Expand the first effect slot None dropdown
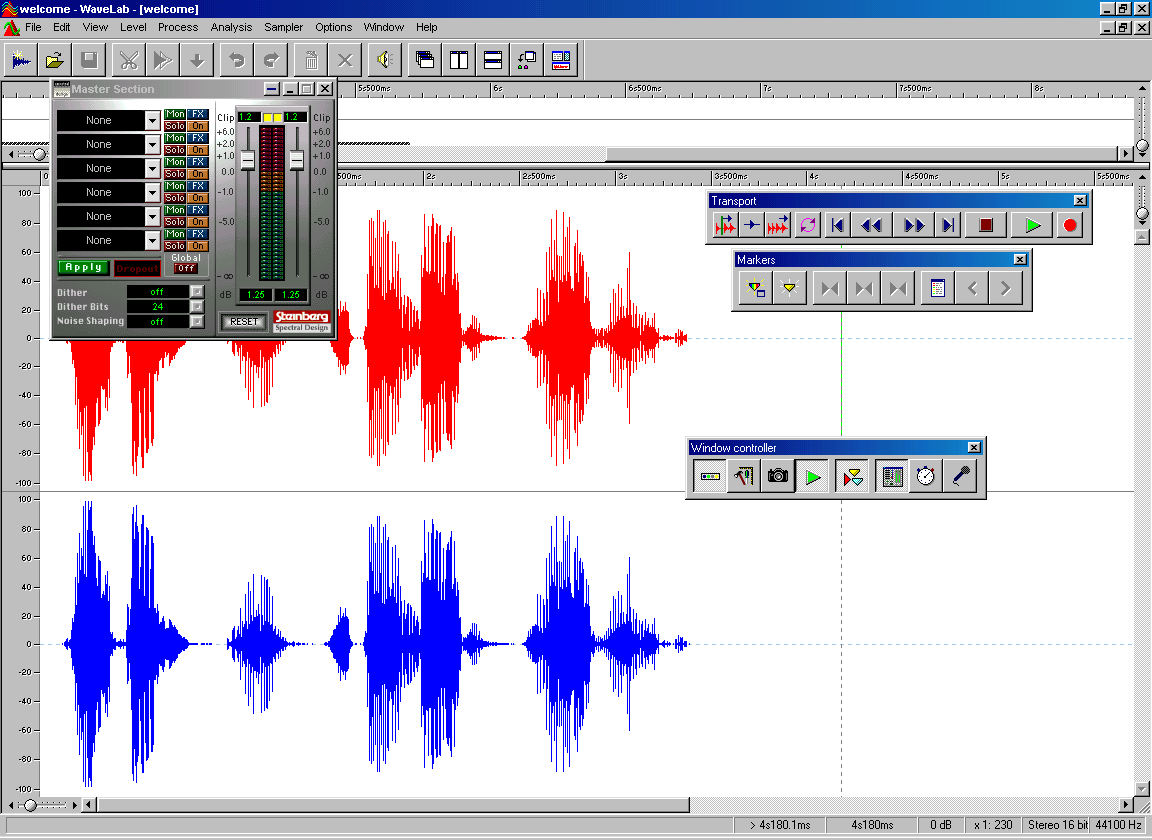 [152, 120]
